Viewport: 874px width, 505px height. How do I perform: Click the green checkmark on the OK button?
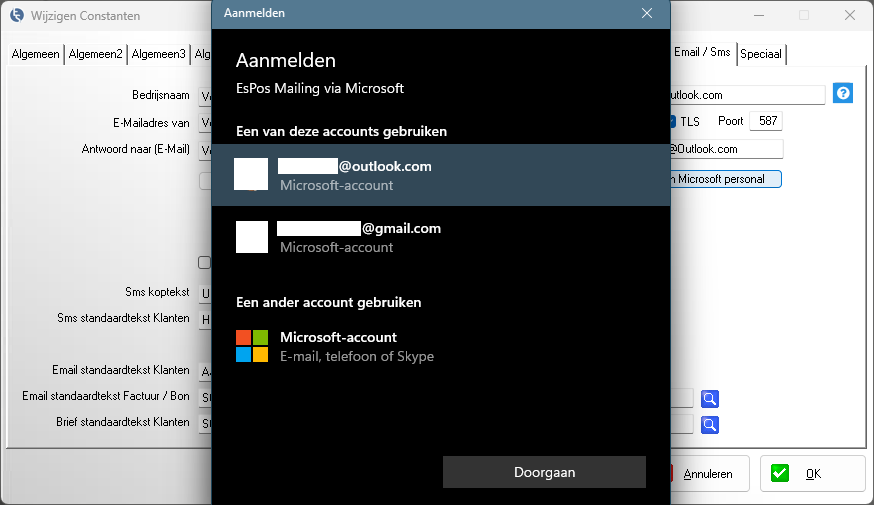click(x=780, y=473)
